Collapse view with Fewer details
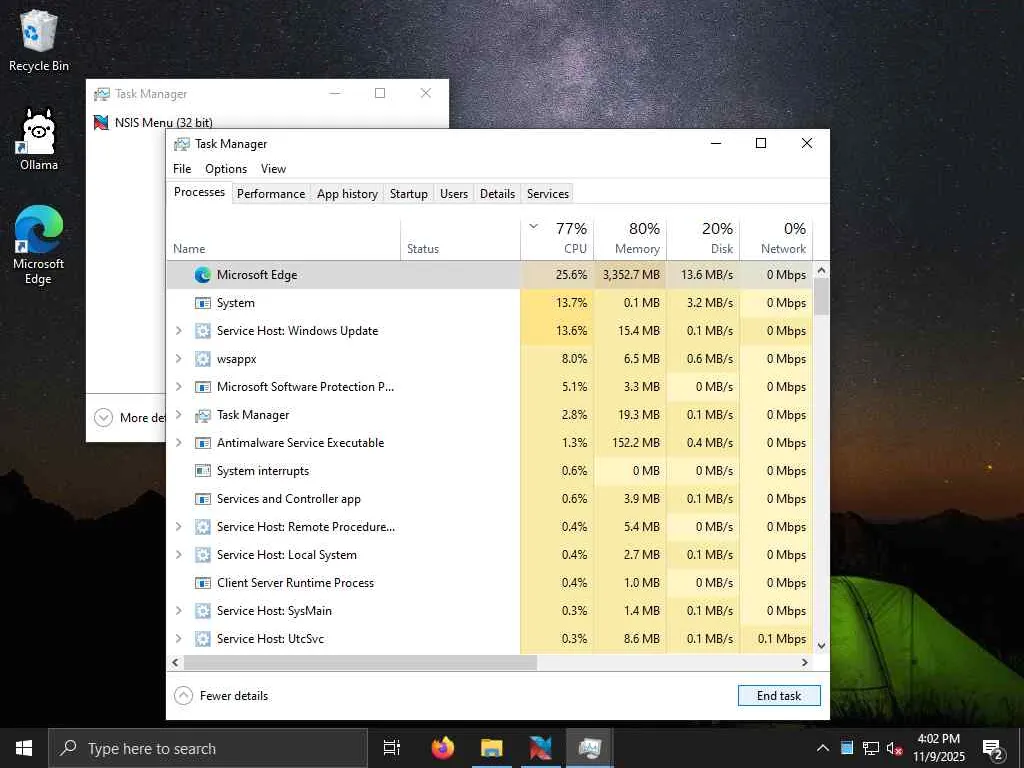Image resolution: width=1024 pixels, height=768 pixels. coord(221,696)
